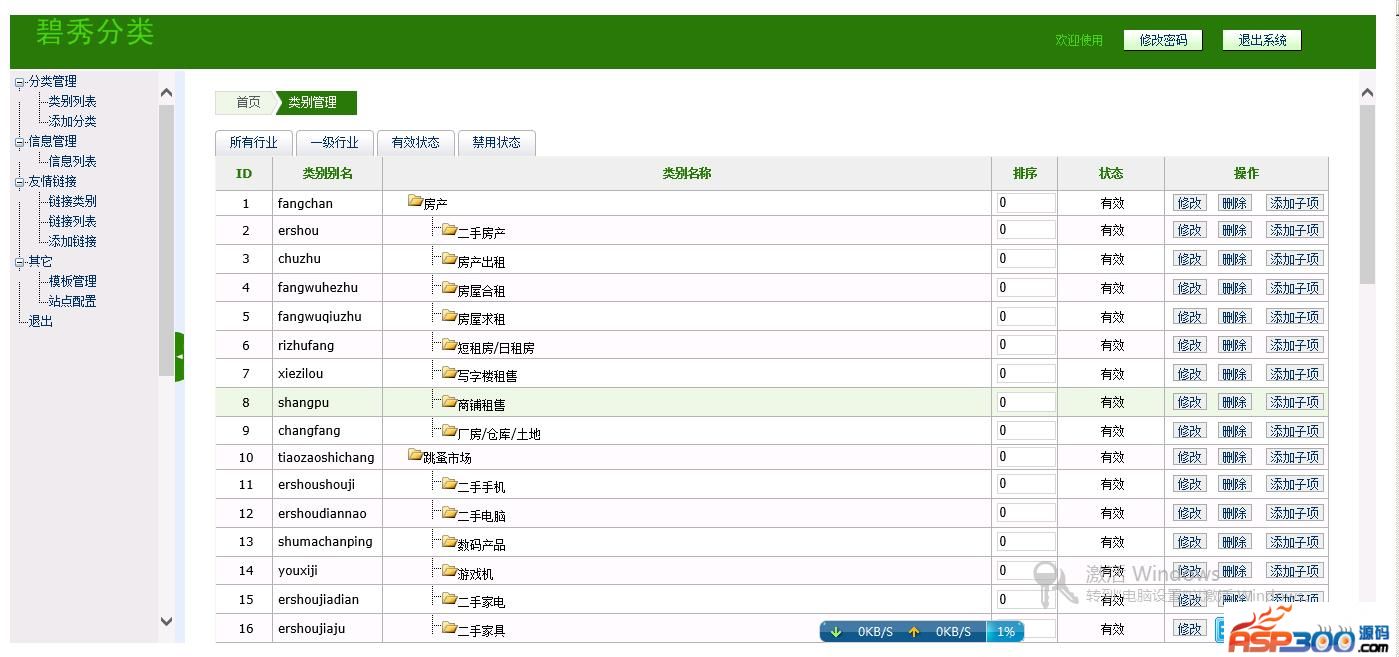Click the folder icon beside 厂房/仓库/土地

pos(449,431)
